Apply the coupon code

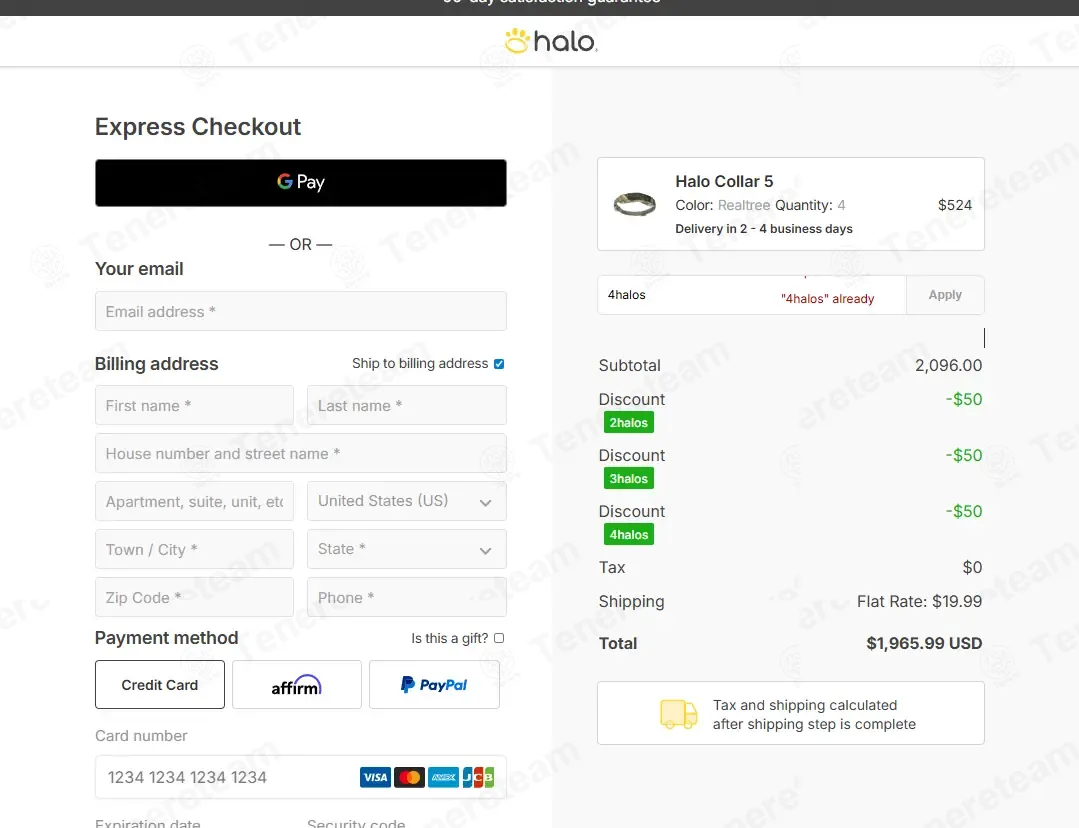(x=945, y=295)
